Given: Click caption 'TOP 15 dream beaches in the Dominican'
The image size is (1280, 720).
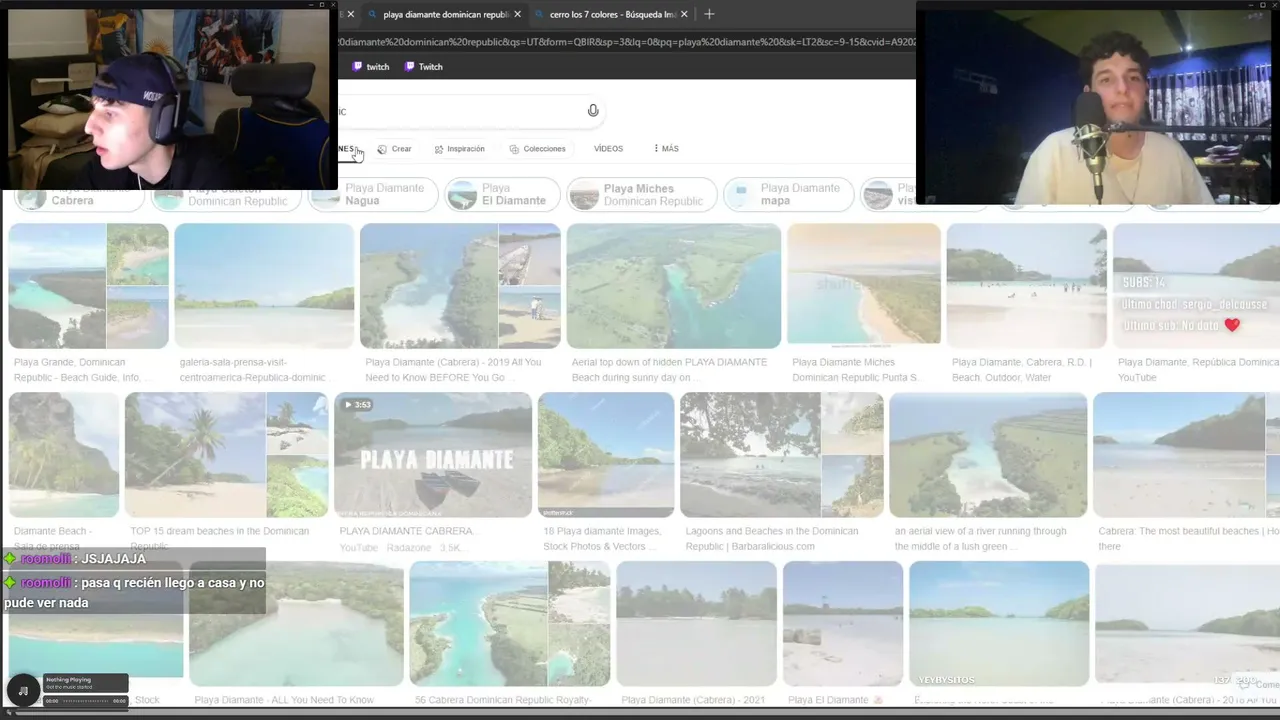Looking at the screenshot, I should coord(220,539).
